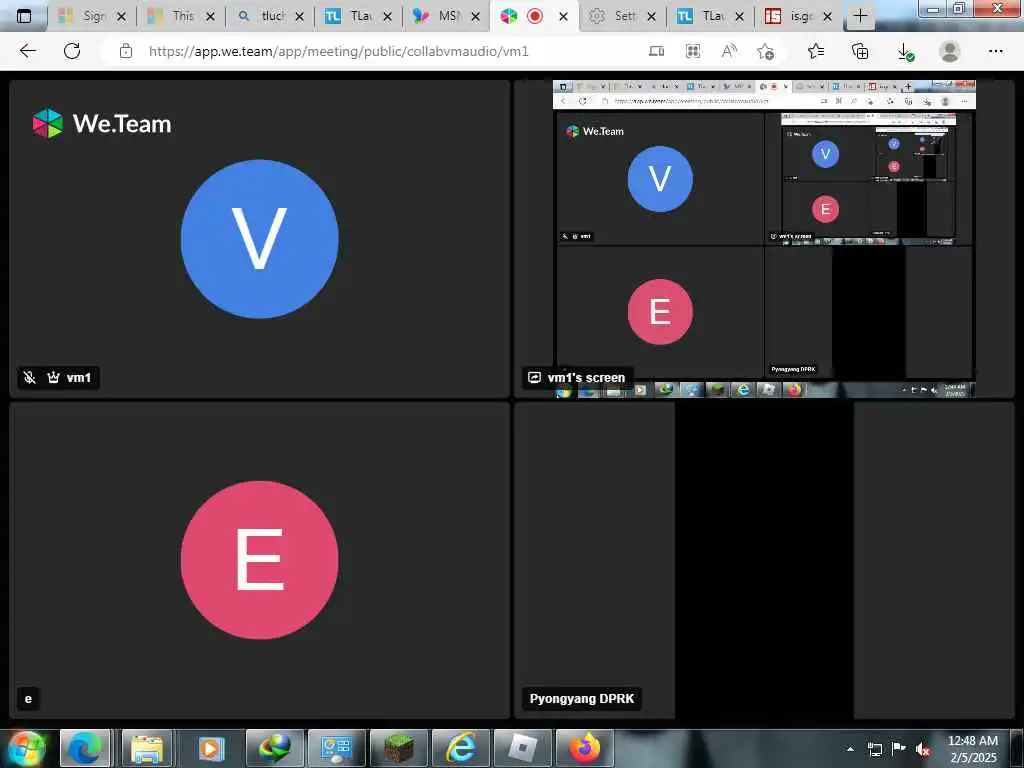Refresh the We.Team meeting page
The height and width of the screenshot is (768, 1024).
72,51
